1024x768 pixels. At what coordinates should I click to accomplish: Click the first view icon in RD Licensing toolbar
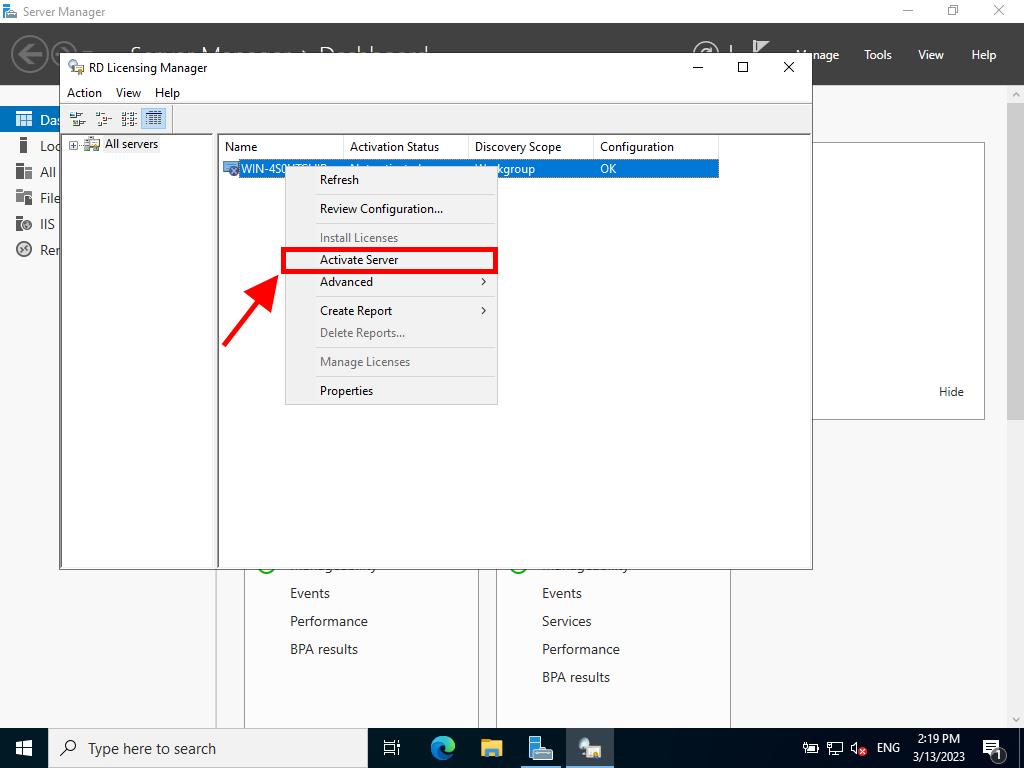(x=78, y=119)
